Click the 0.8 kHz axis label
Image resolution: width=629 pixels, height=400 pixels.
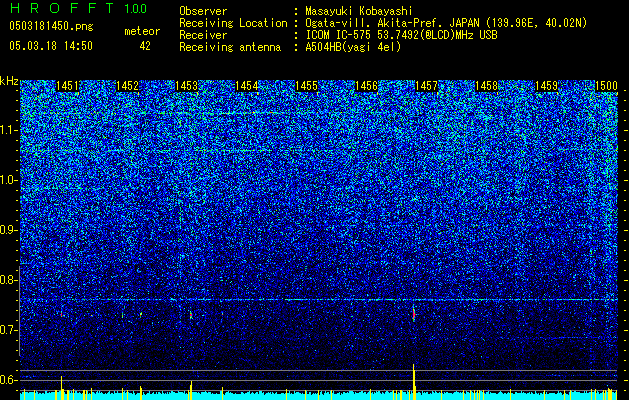(x=9, y=280)
